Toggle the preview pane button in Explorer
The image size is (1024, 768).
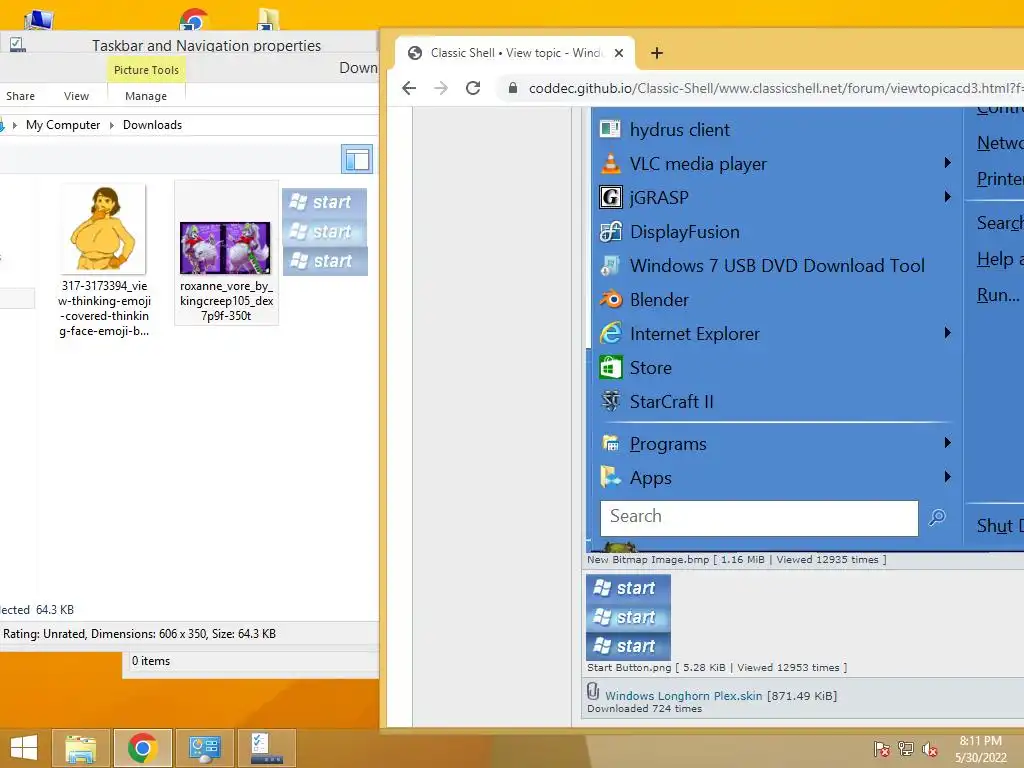click(x=357, y=159)
